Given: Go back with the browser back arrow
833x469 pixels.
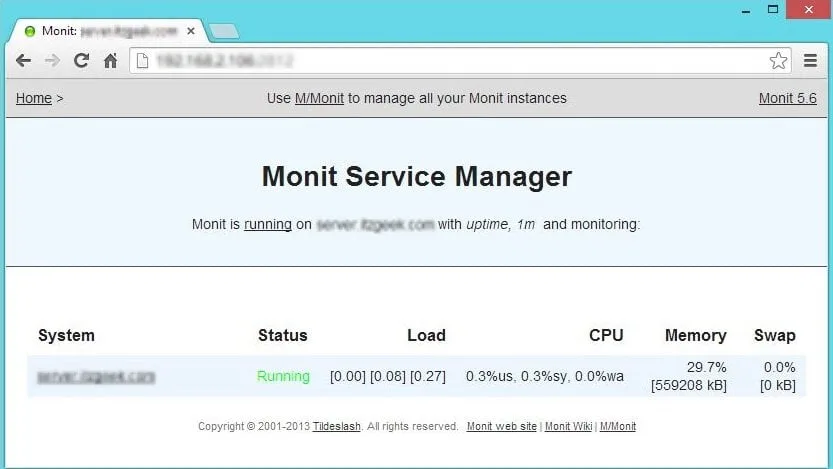Looking at the screenshot, I should pos(23,61).
